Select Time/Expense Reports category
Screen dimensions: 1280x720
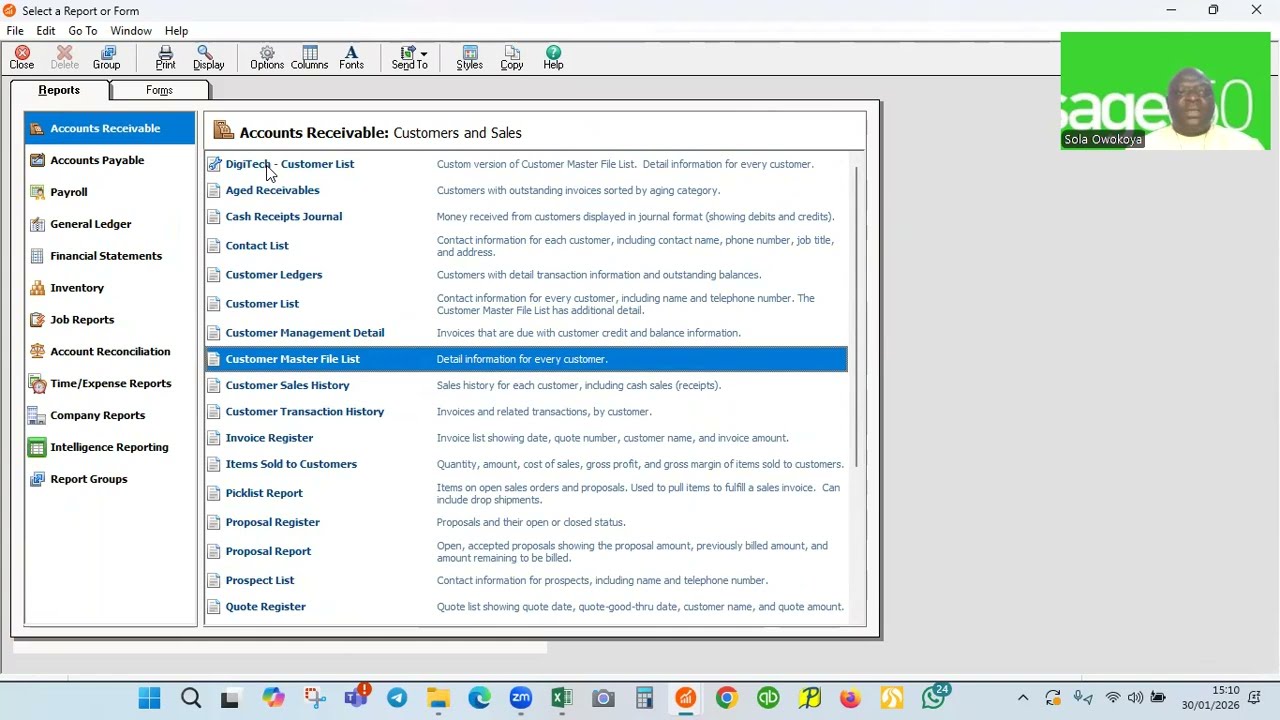click(110, 384)
